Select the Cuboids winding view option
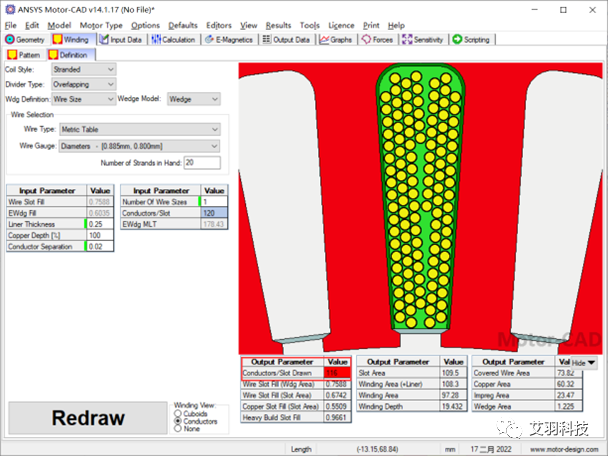608x456 pixels. tap(178, 414)
